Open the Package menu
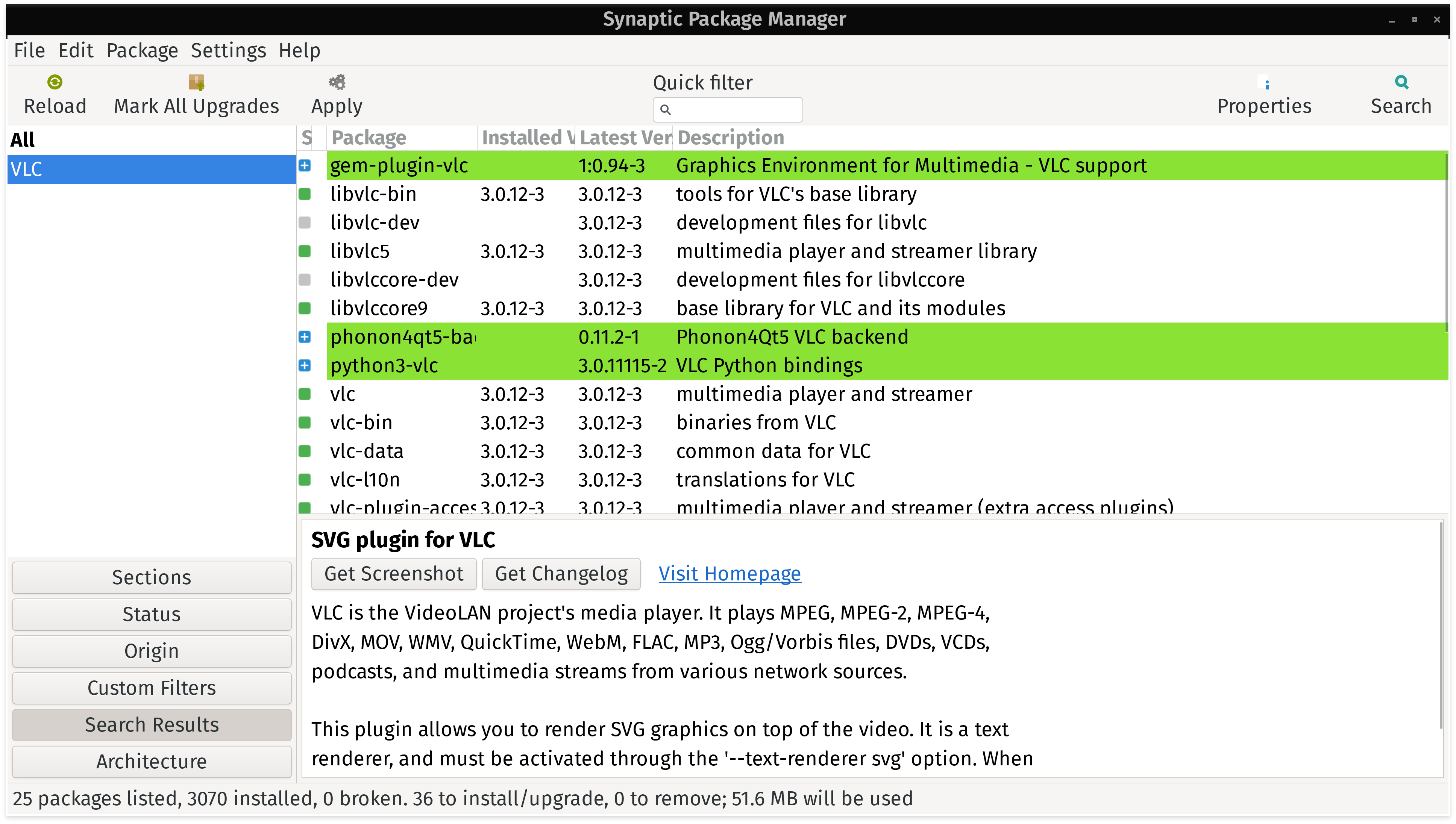Image resolution: width=1456 pixels, height=824 pixels. pos(142,50)
